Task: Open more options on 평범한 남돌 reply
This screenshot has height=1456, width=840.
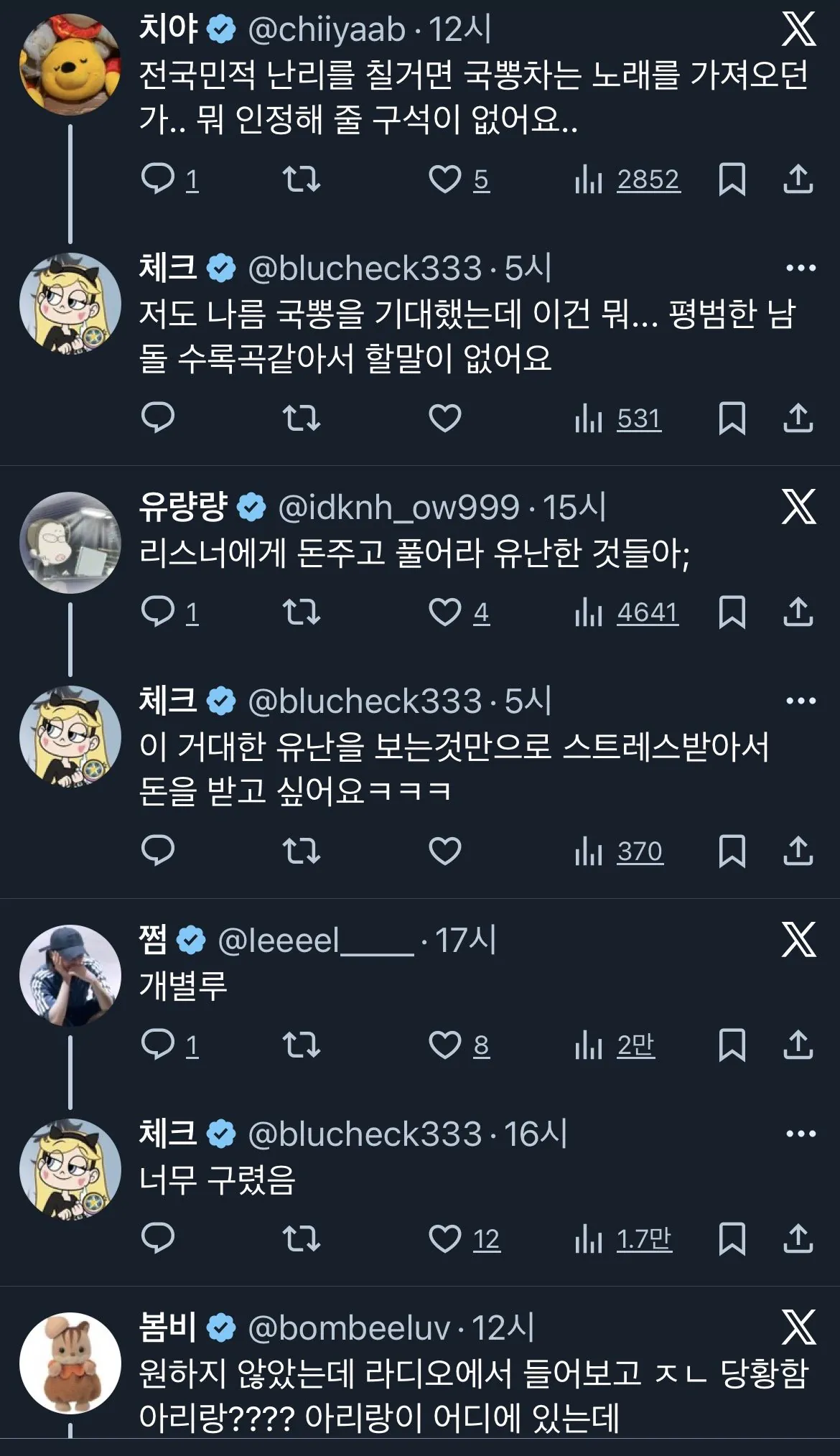Action: pyautogui.click(x=801, y=269)
